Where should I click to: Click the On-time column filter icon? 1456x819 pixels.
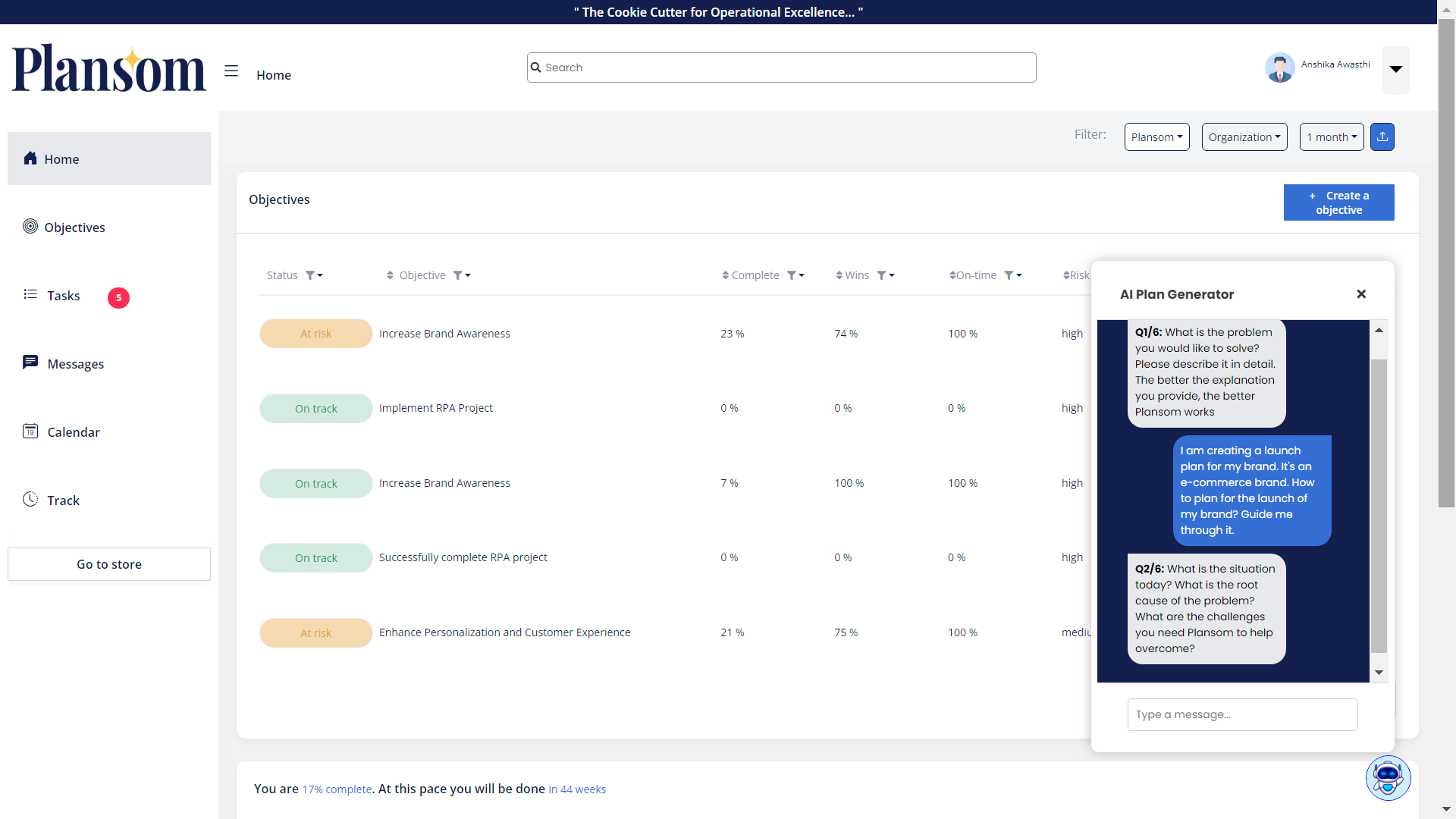pyautogui.click(x=1009, y=275)
